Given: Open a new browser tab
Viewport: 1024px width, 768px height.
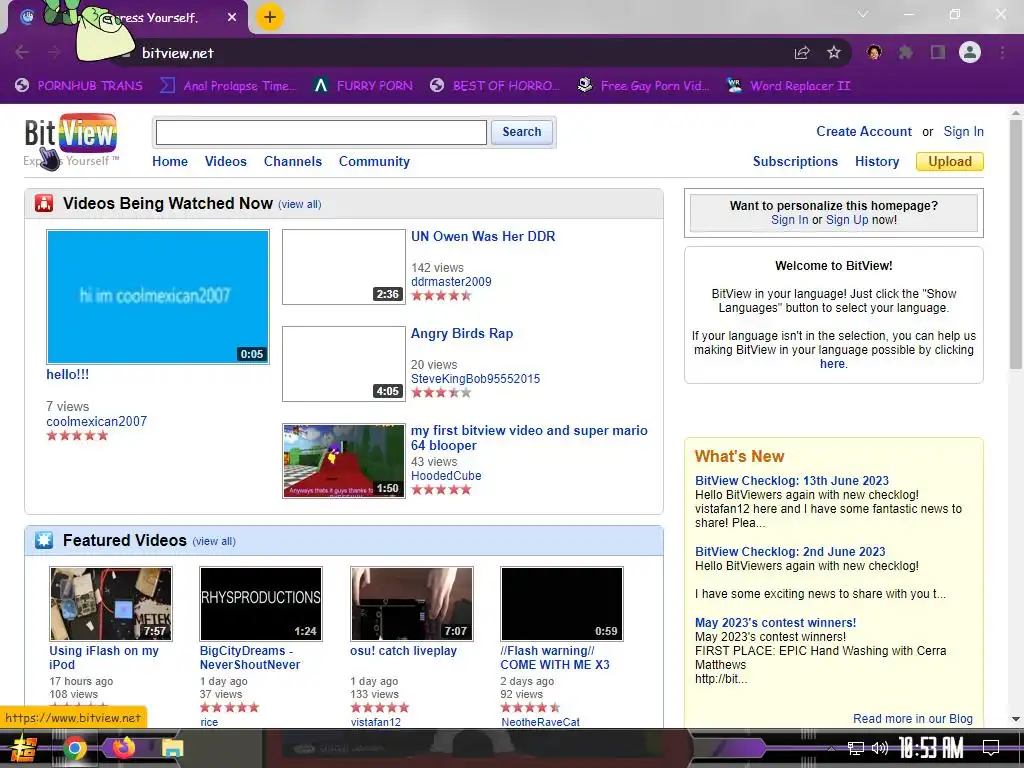Looking at the screenshot, I should coord(270,17).
